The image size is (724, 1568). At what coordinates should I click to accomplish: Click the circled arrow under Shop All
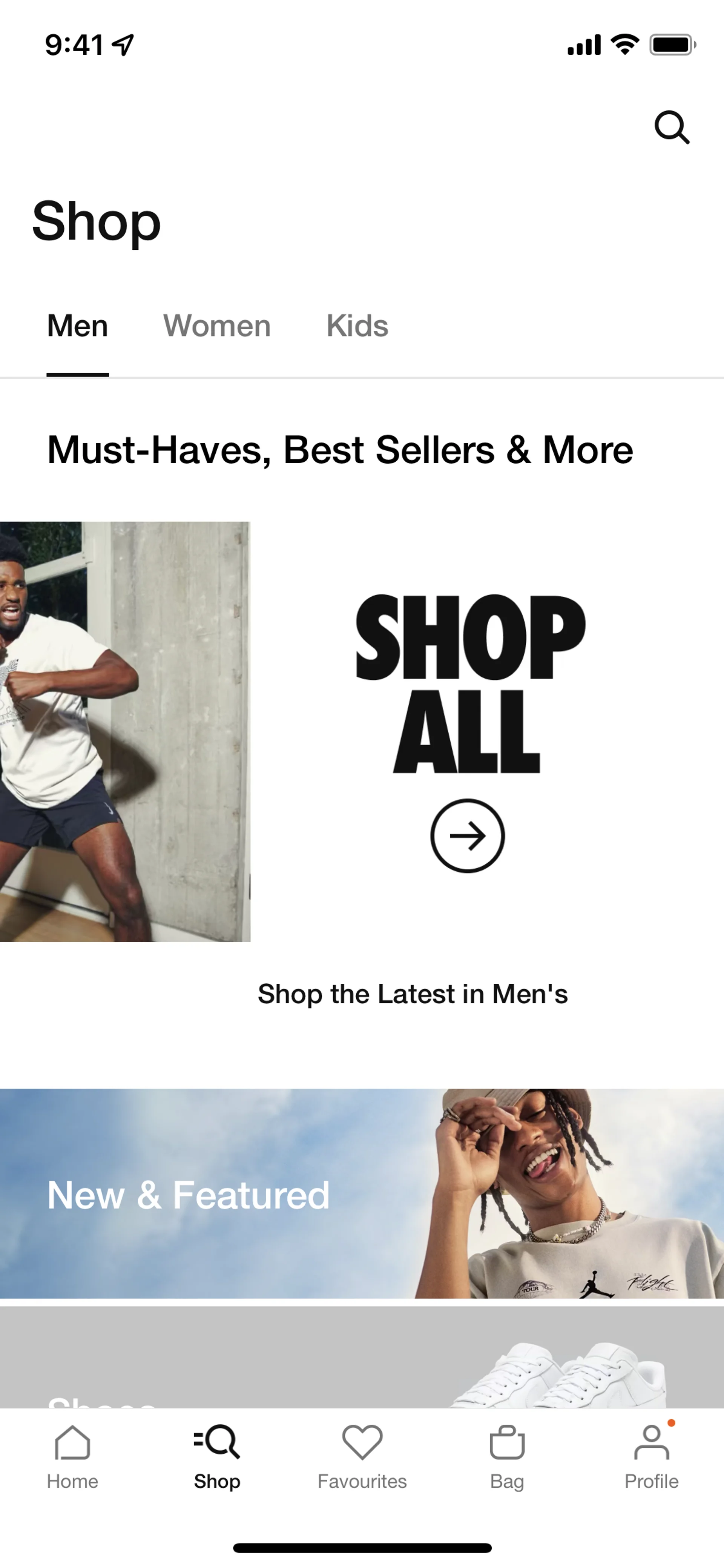pyautogui.click(x=467, y=836)
